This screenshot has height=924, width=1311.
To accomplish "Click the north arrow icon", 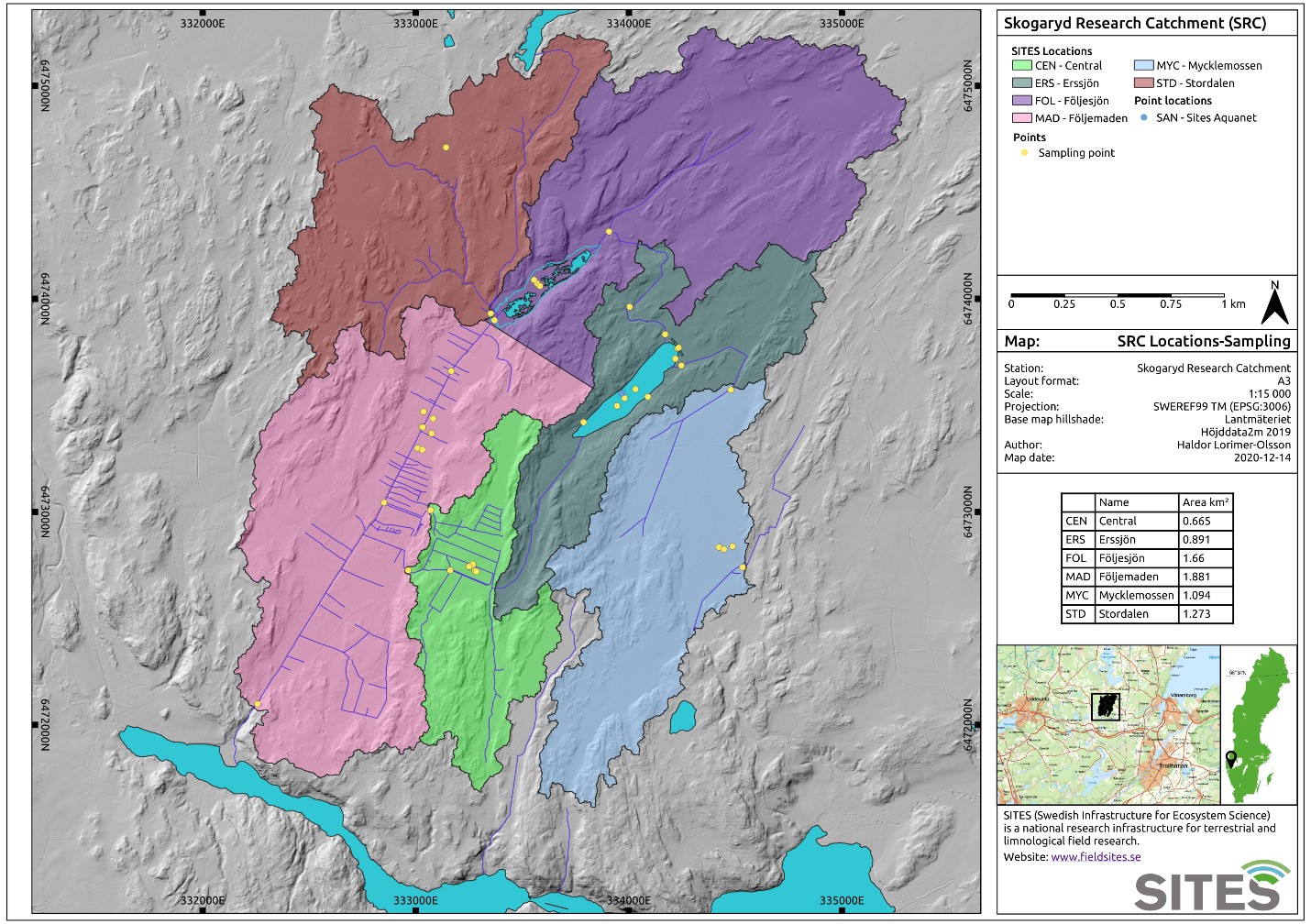I will [x=1274, y=303].
